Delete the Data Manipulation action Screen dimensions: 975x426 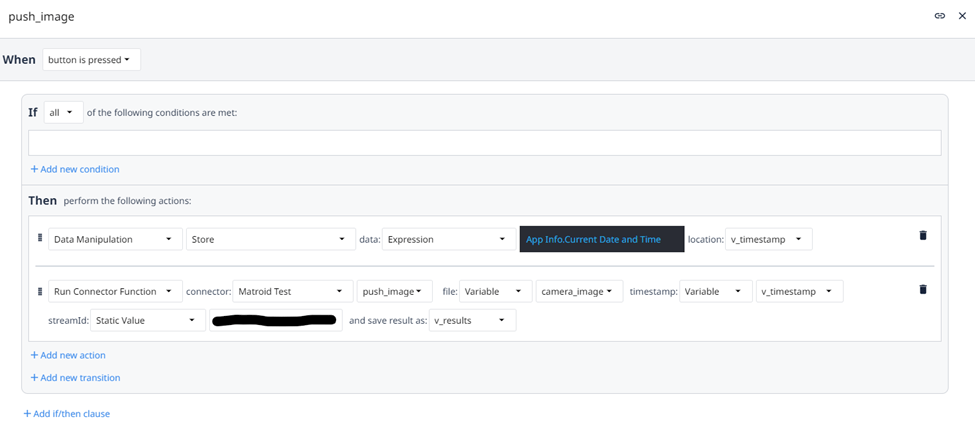pyautogui.click(x=922, y=236)
